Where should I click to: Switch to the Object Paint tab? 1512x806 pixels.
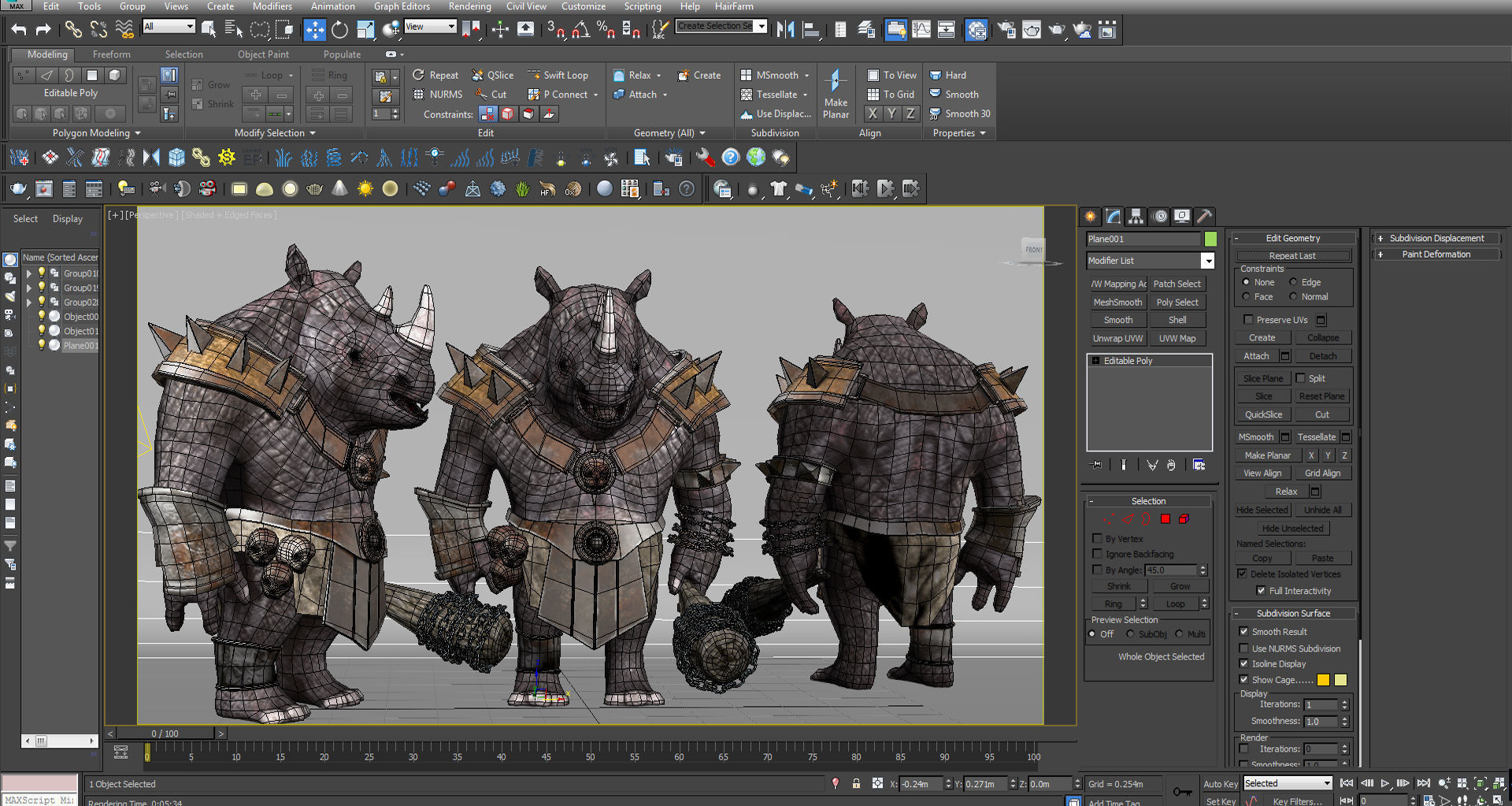263,54
